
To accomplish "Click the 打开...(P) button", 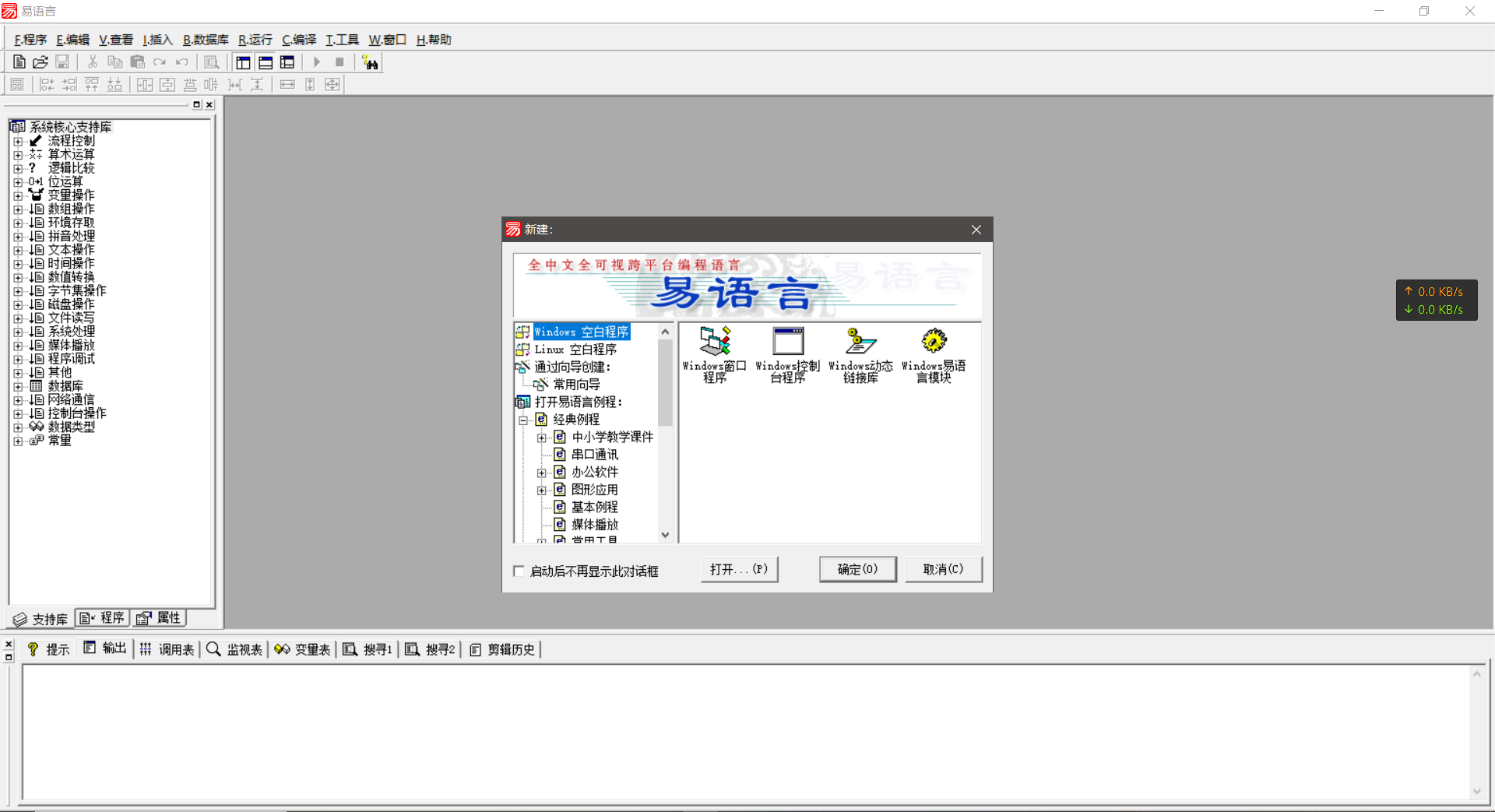I will pos(739,569).
